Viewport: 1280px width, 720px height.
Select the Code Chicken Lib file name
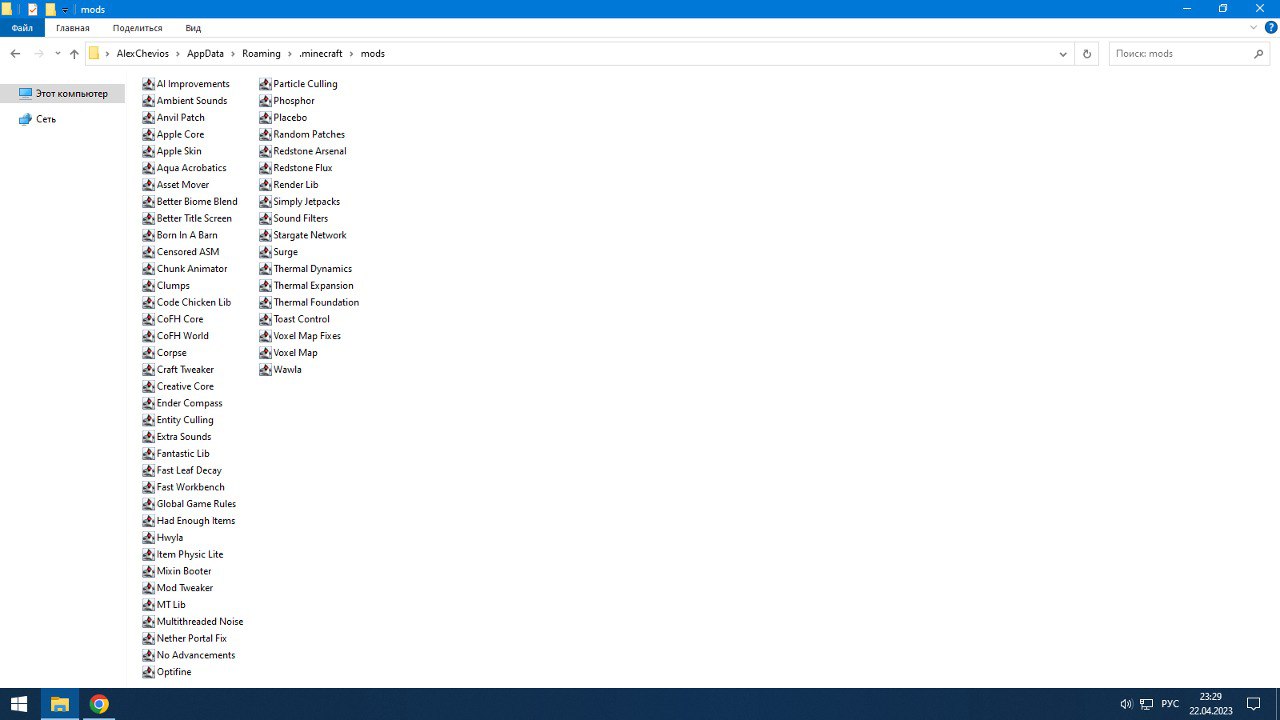[194, 303]
